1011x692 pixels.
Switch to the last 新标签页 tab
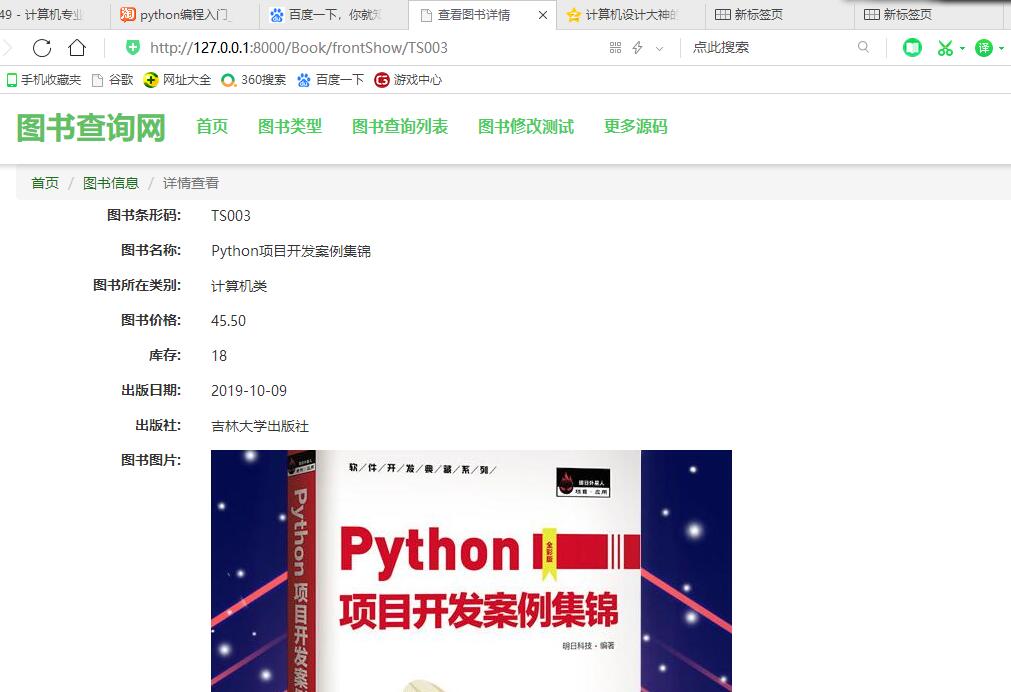(928, 15)
